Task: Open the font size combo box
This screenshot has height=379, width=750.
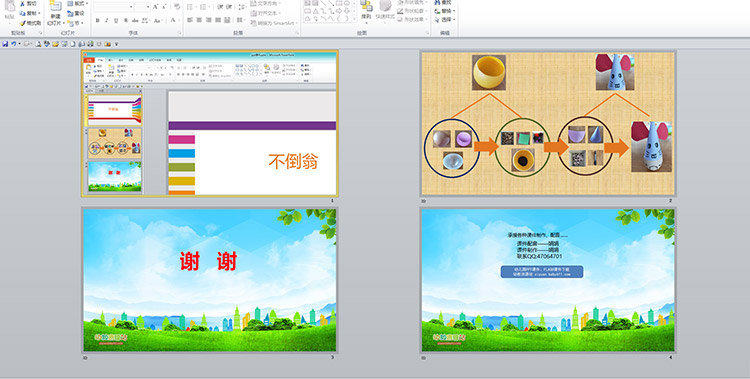Action: click(143, 7)
